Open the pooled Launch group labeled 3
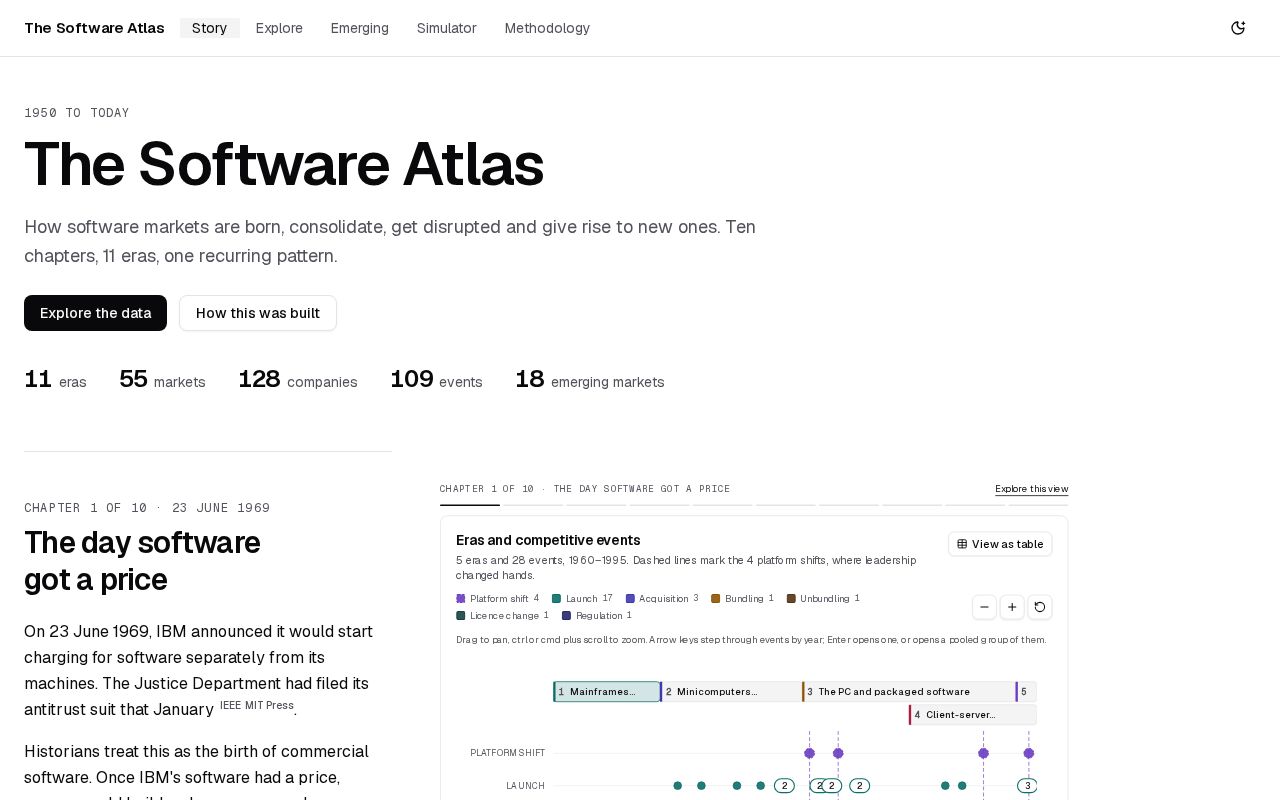Image resolution: width=1280 pixels, height=800 pixels. coord(1027,786)
